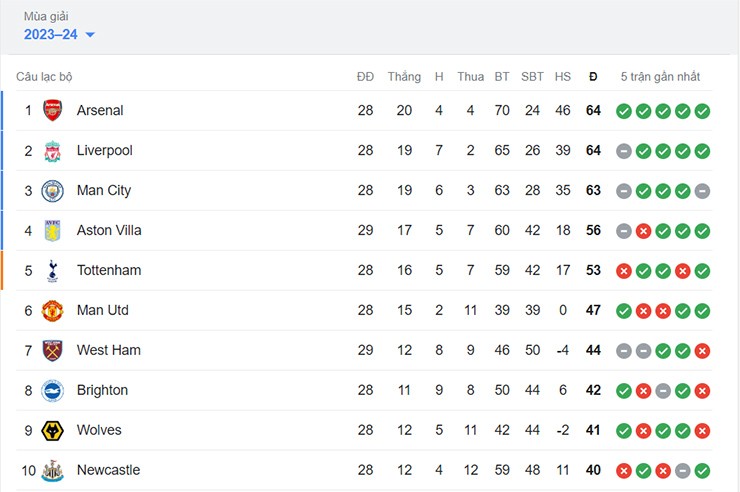This screenshot has width=740, height=492.
Task: Click the Tottenham club crest
Action: pyautogui.click(x=52, y=270)
